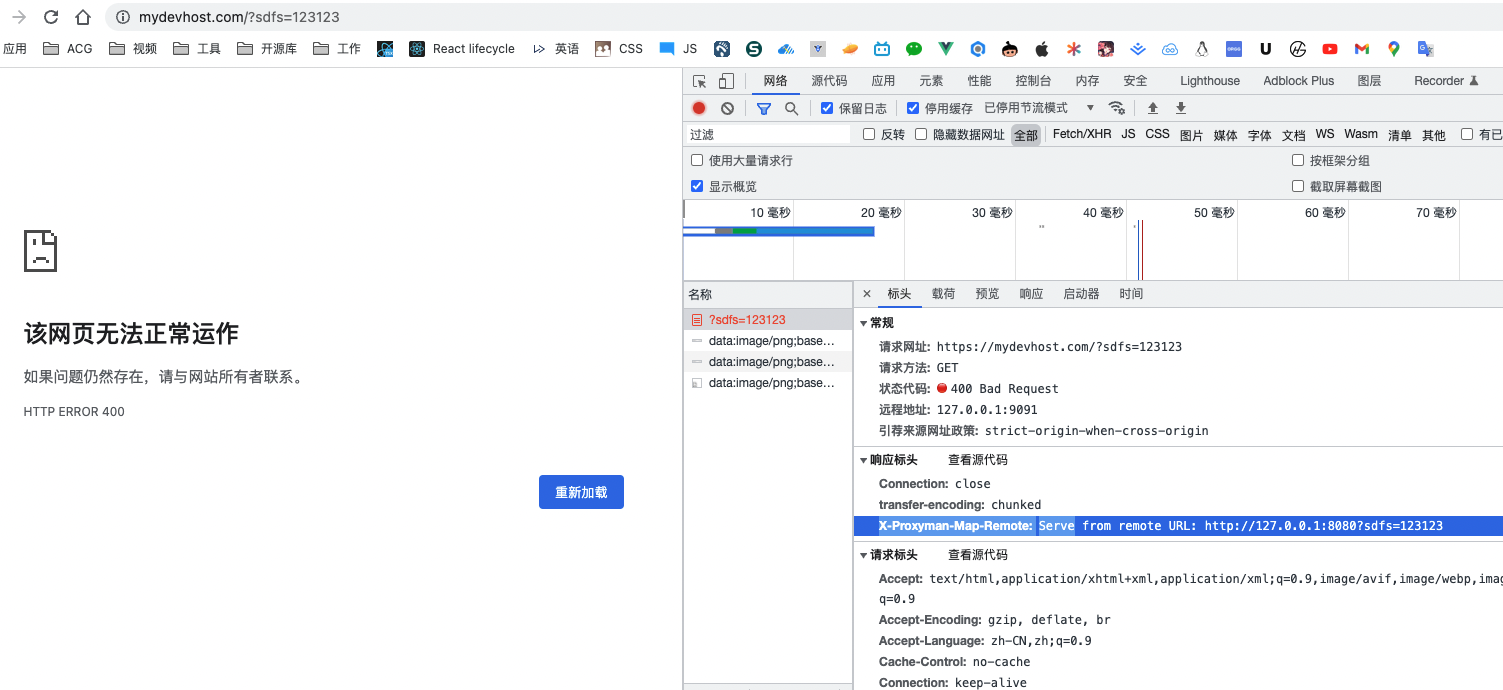Click the network search magnifier icon
The height and width of the screenshot is (690, 1503).
click(x=791, y=108)
